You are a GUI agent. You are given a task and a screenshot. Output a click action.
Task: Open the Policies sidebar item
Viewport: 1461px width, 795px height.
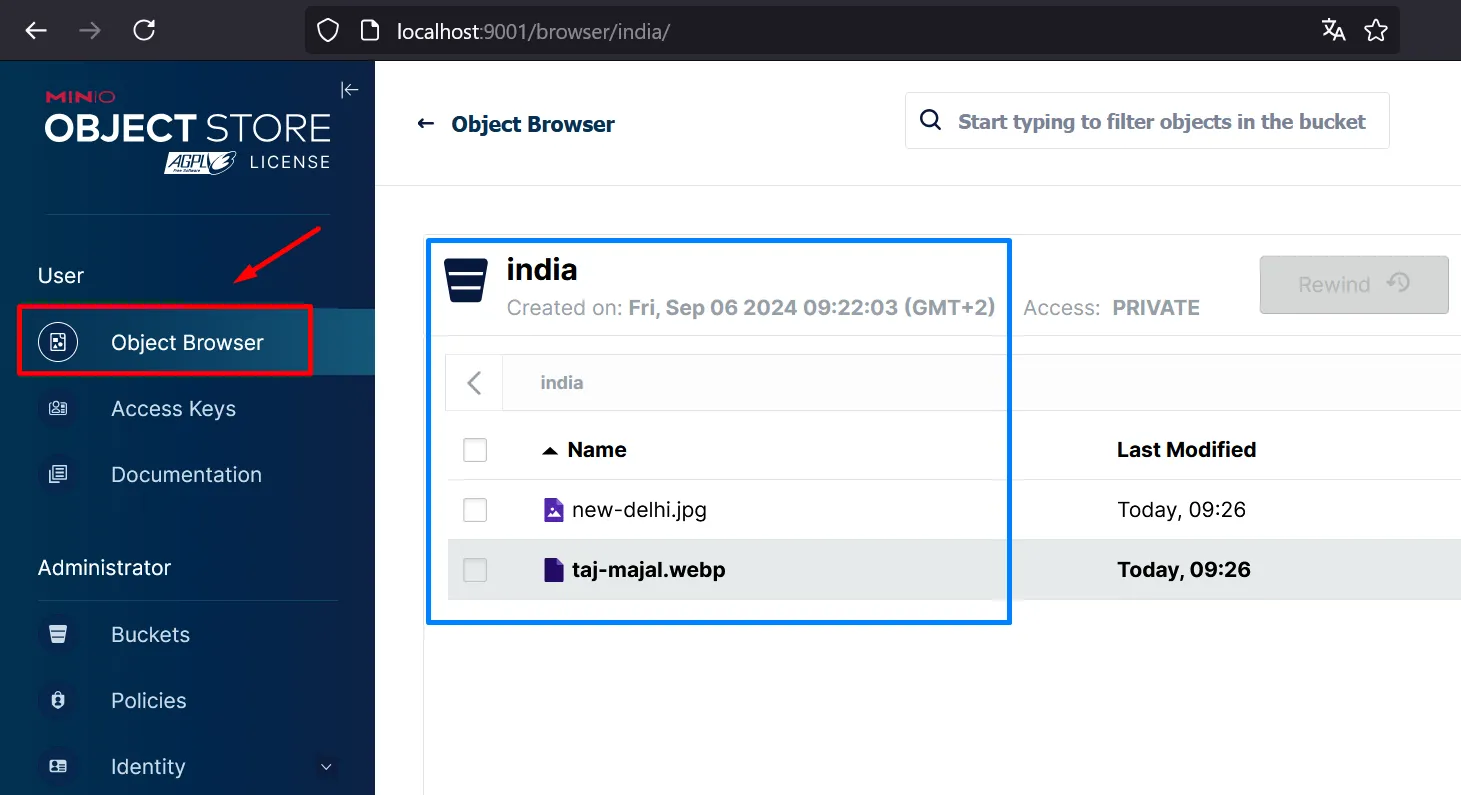click(x=148, y=701)
